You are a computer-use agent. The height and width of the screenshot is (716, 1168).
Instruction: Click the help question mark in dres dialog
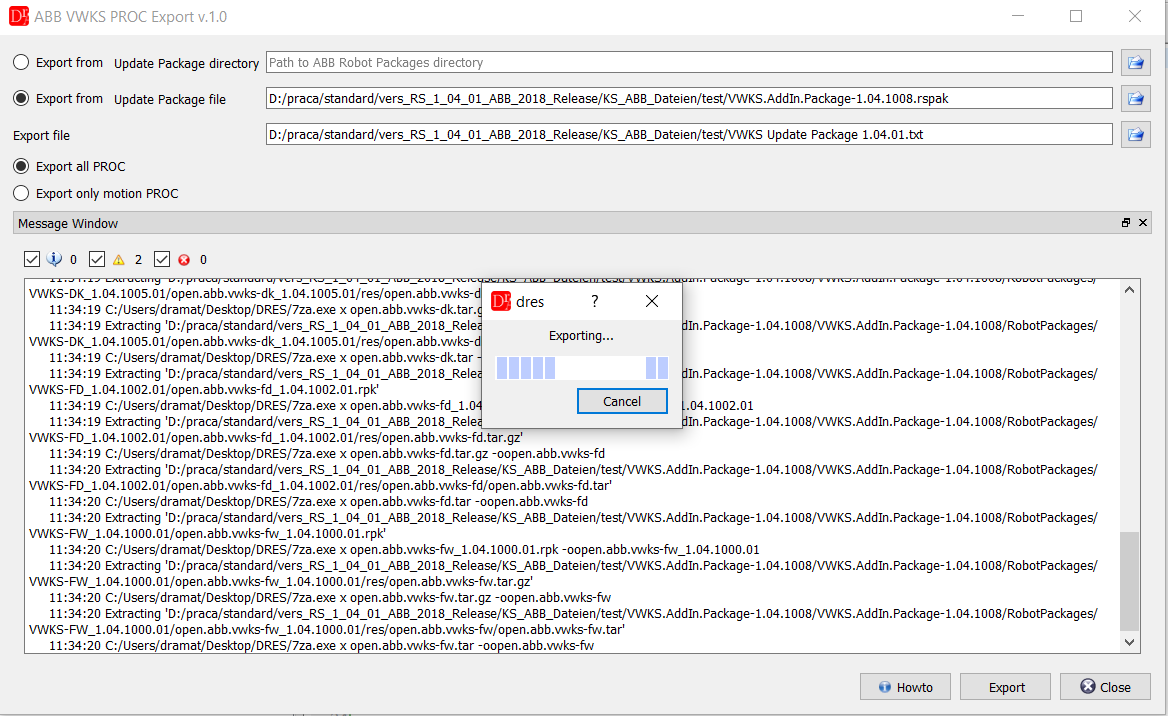pyautogui.click(x=594, y=301)
